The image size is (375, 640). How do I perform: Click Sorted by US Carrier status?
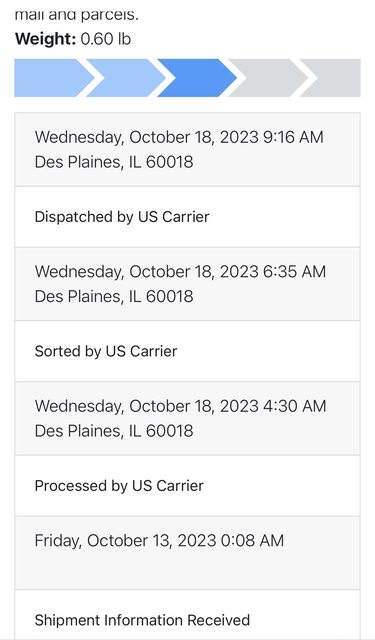187,351
